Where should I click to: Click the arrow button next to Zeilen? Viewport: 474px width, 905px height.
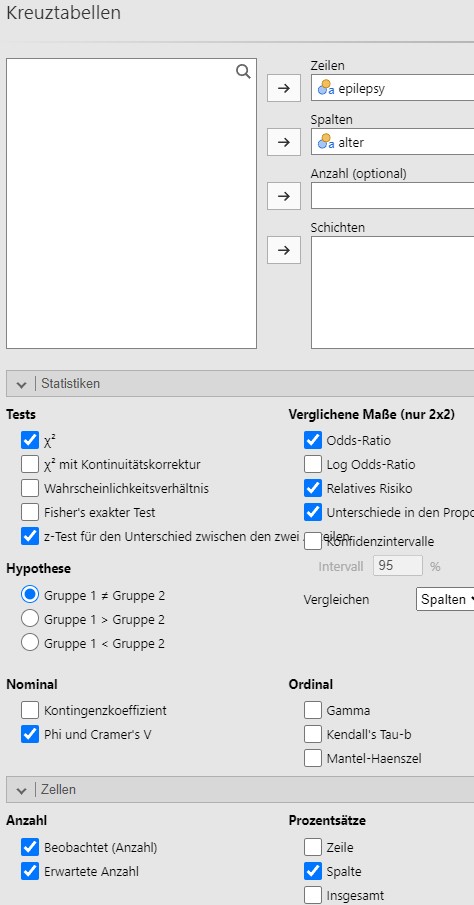(x=283, y=88)
